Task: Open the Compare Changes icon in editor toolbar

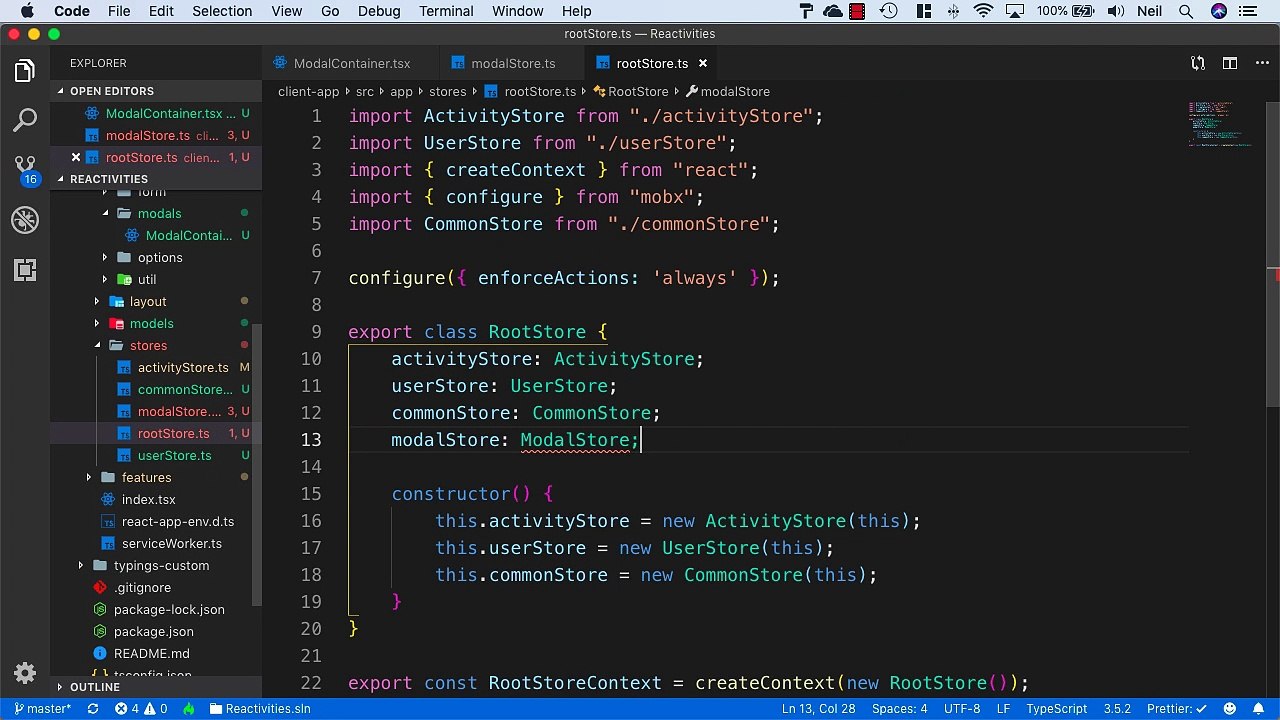Action: click(1197, 63)
